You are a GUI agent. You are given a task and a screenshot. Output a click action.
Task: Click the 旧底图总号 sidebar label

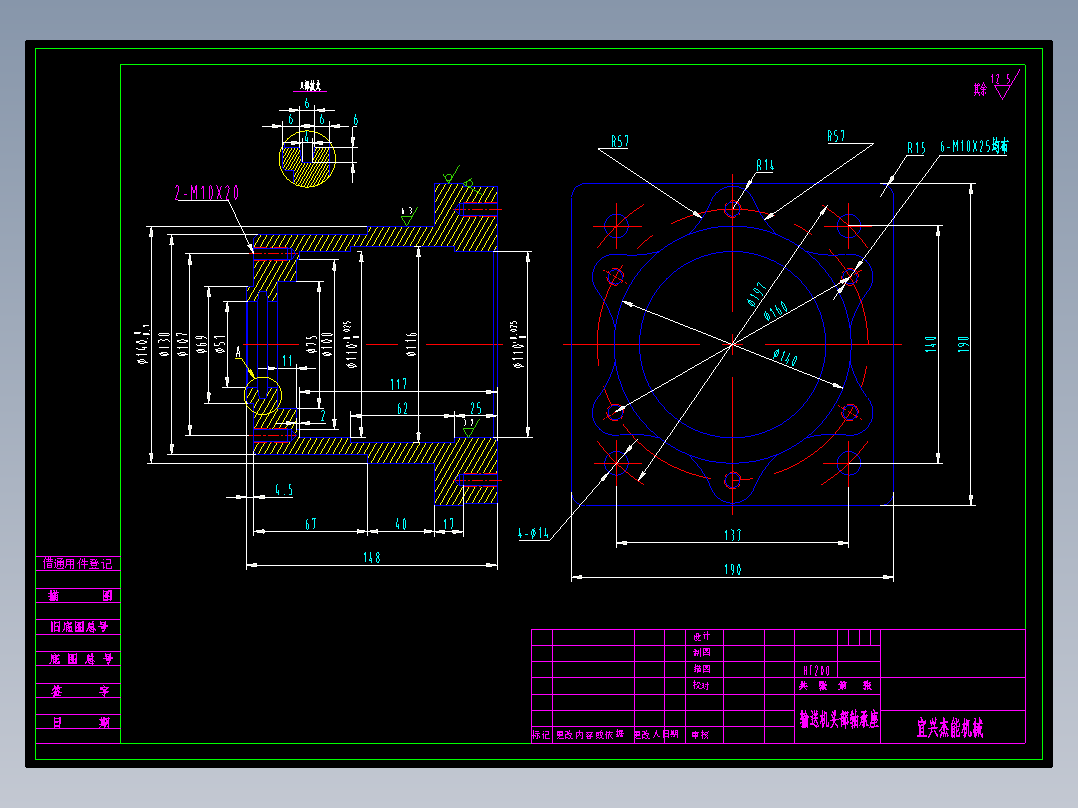(x=79, y=626)
